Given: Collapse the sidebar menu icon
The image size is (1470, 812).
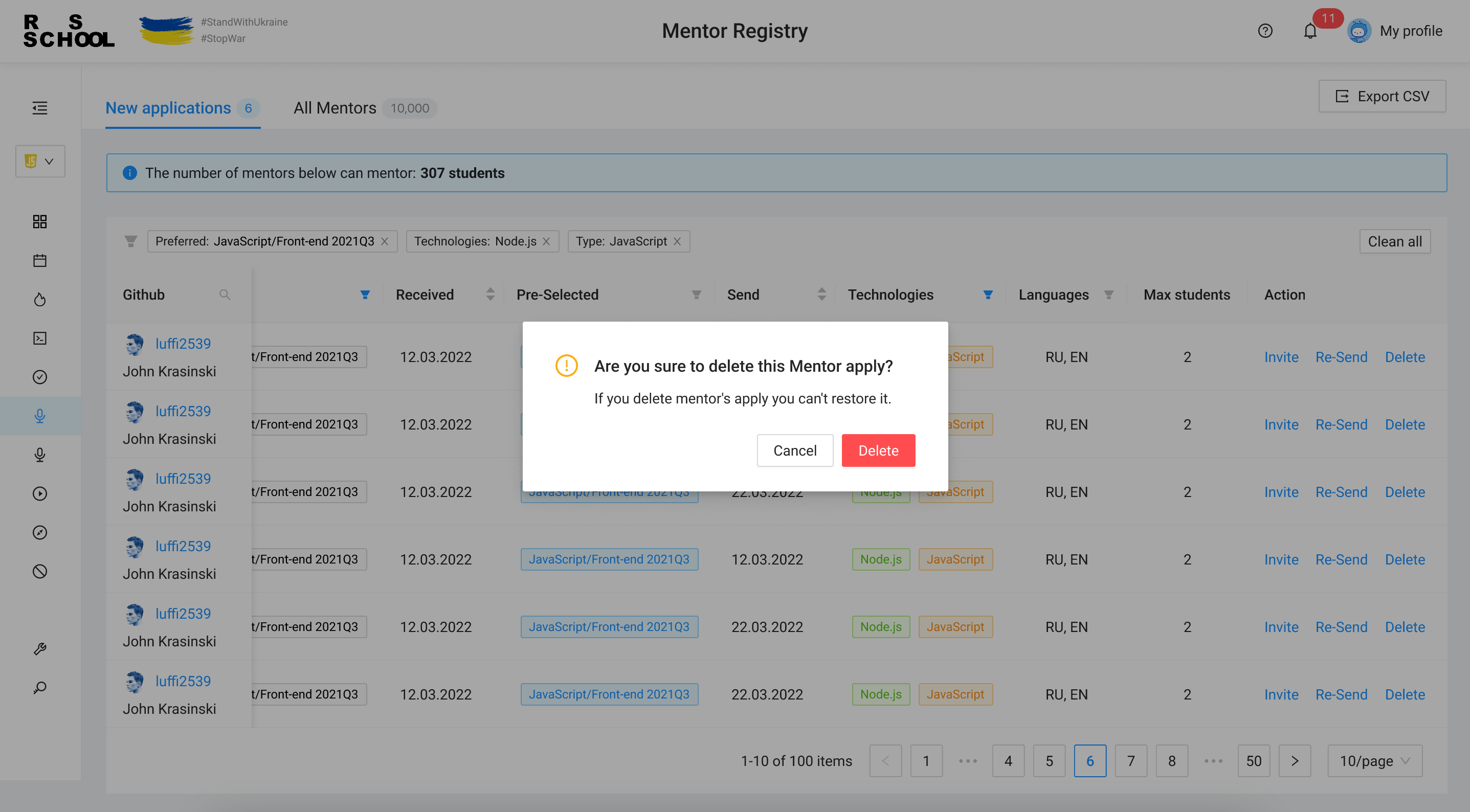Looking at the screenshot, I should coord(39,108).
